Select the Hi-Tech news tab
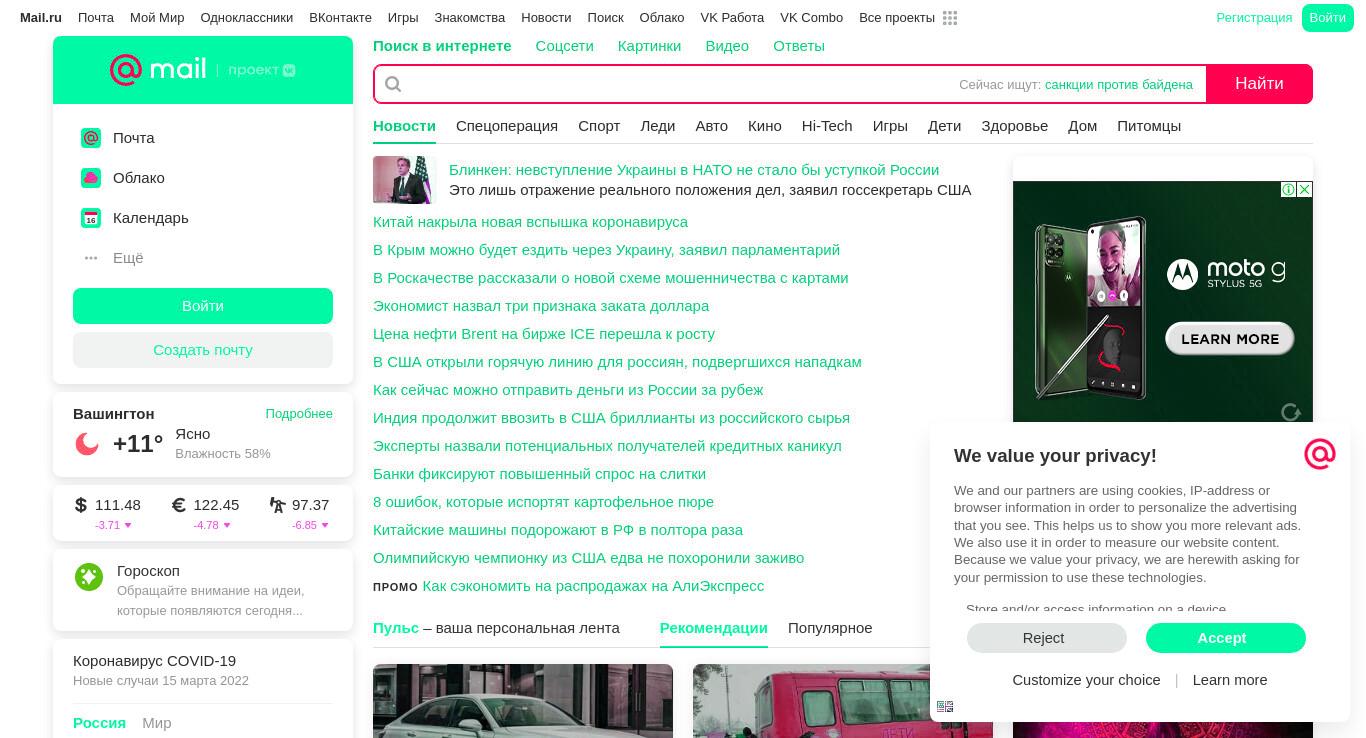Viewport: 1366px width, 738px height. click(827, 126)
